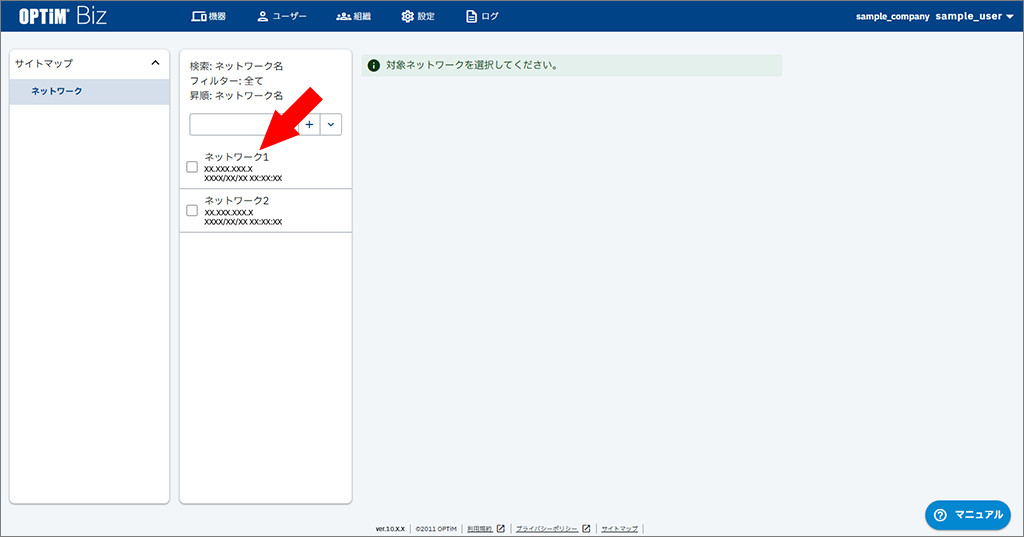Check the ネットワーク2 checkbox
Image resolution: width=1024 pixels, height=537 pixels.
(192, 210)
